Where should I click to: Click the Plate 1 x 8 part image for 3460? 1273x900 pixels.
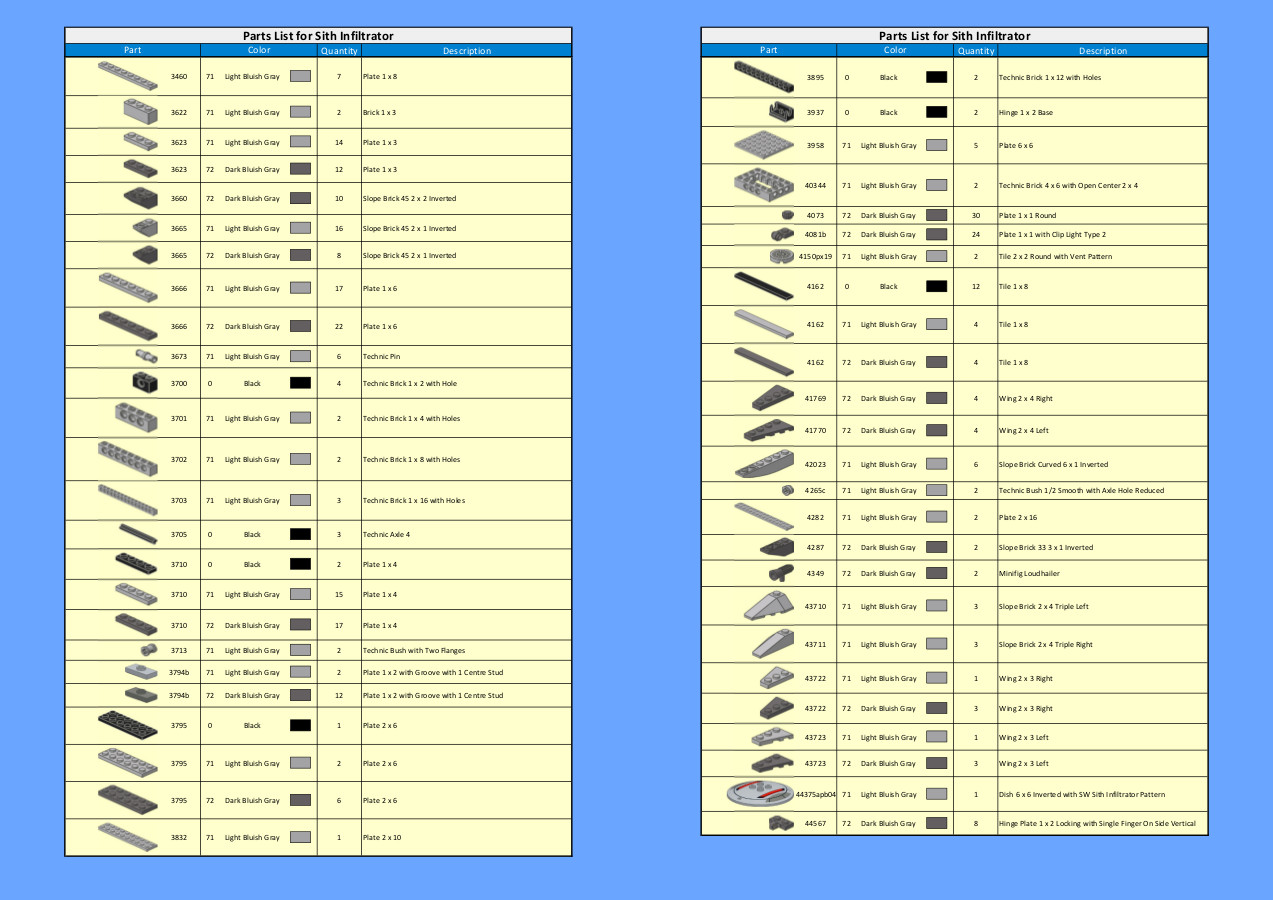(x=127, y=75)
